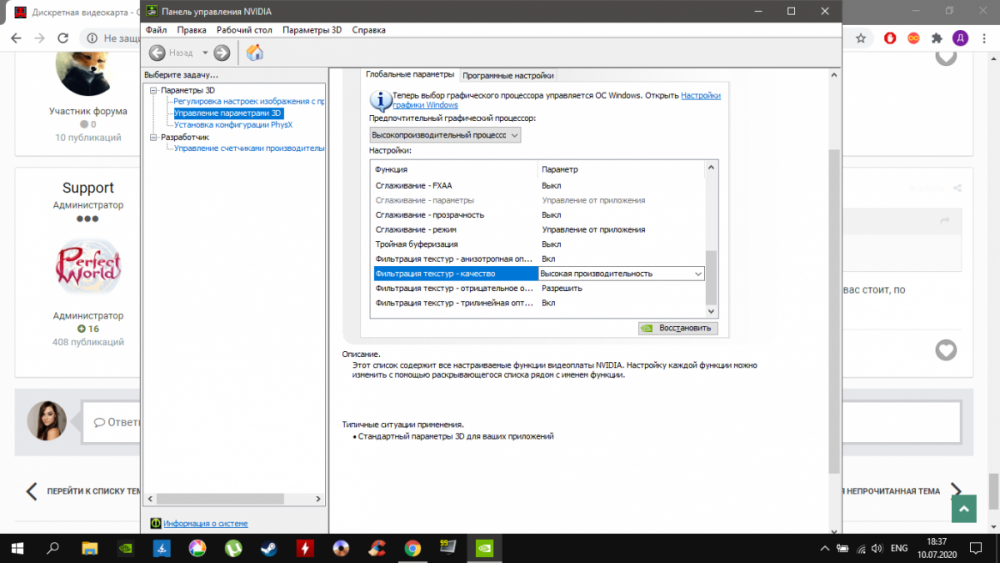
Task: Open back-history dropdown arrow next to Назад
Action: point(205,53)
